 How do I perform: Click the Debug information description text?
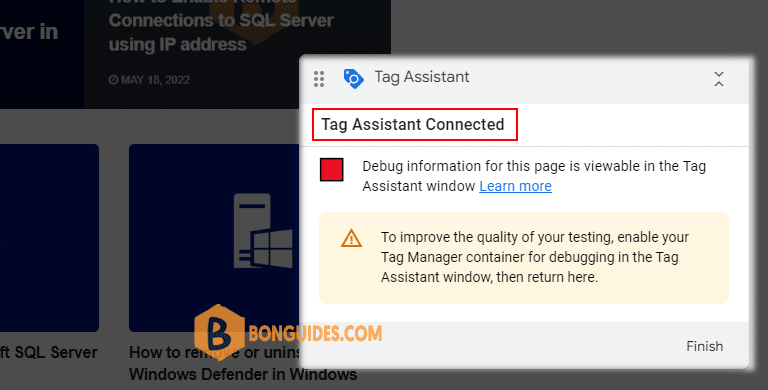(x=534, y=176)
